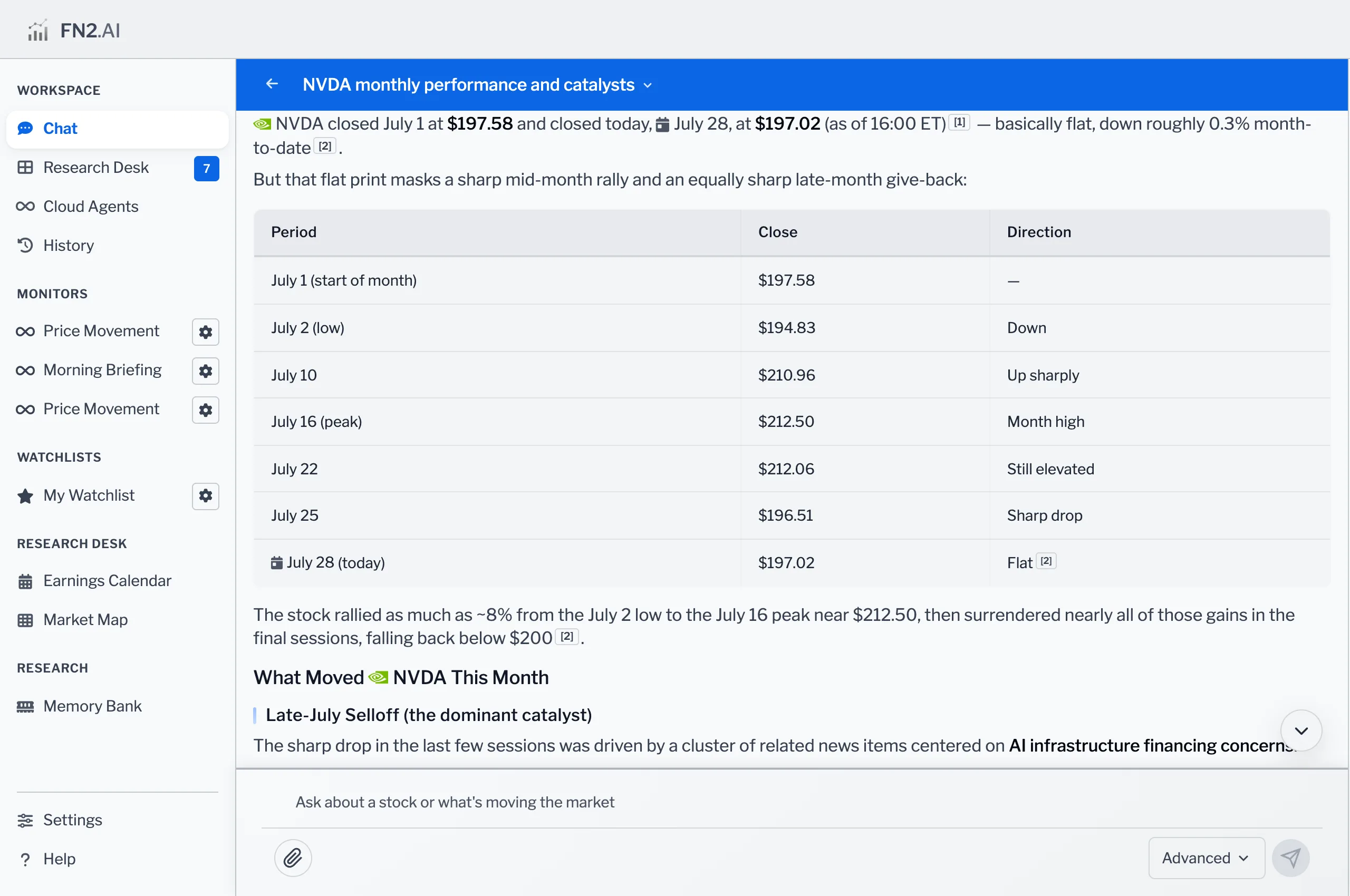Go back using the header arrow

(x=272, y=84)
